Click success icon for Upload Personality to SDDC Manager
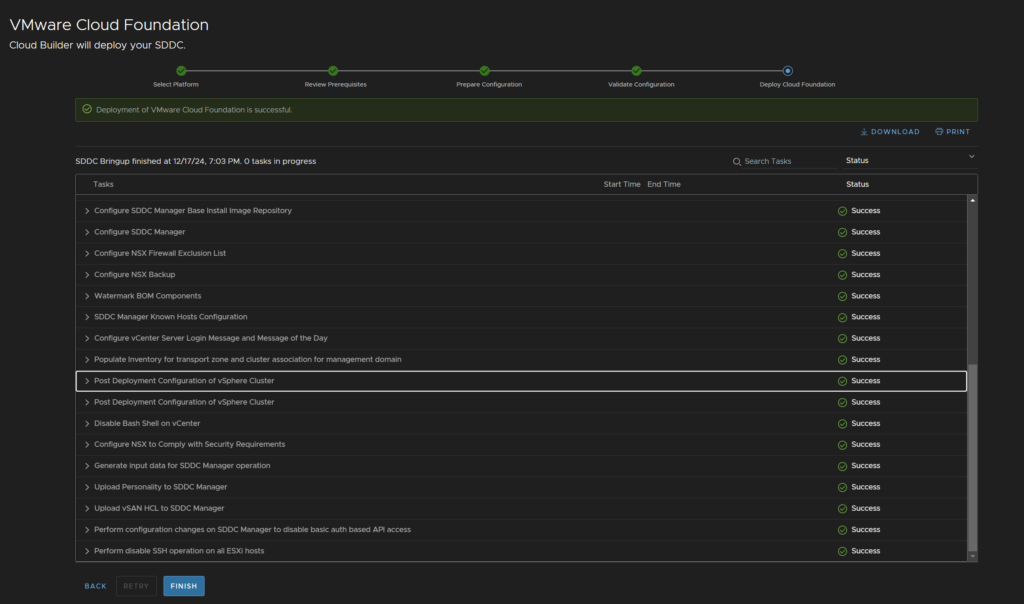Viewport: 1024px width, 604px height. (842, 487)
